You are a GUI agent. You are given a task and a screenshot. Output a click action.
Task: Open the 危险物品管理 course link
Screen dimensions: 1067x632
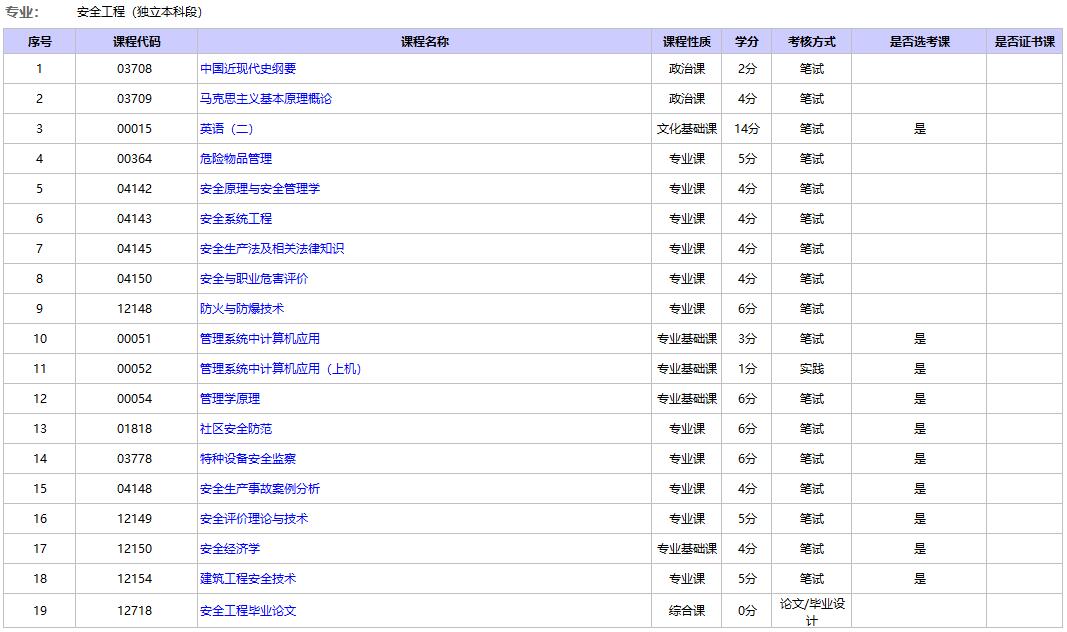pos(235,159)
